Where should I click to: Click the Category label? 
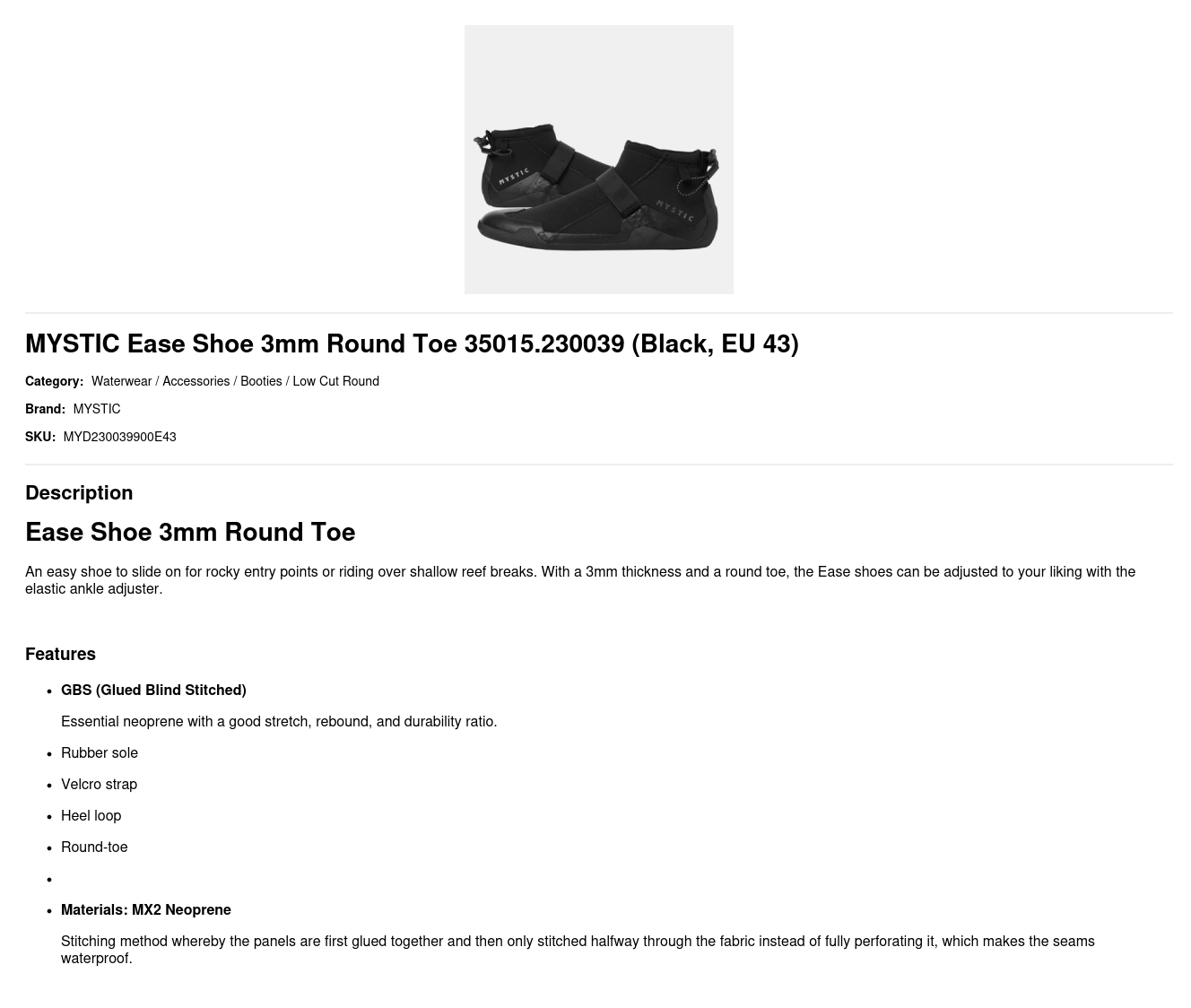54,381
